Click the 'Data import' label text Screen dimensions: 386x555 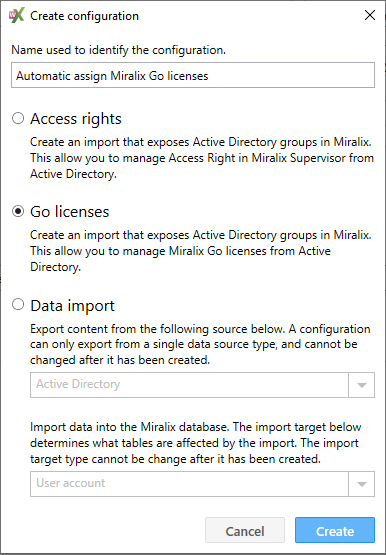click(x=73, y=305)
